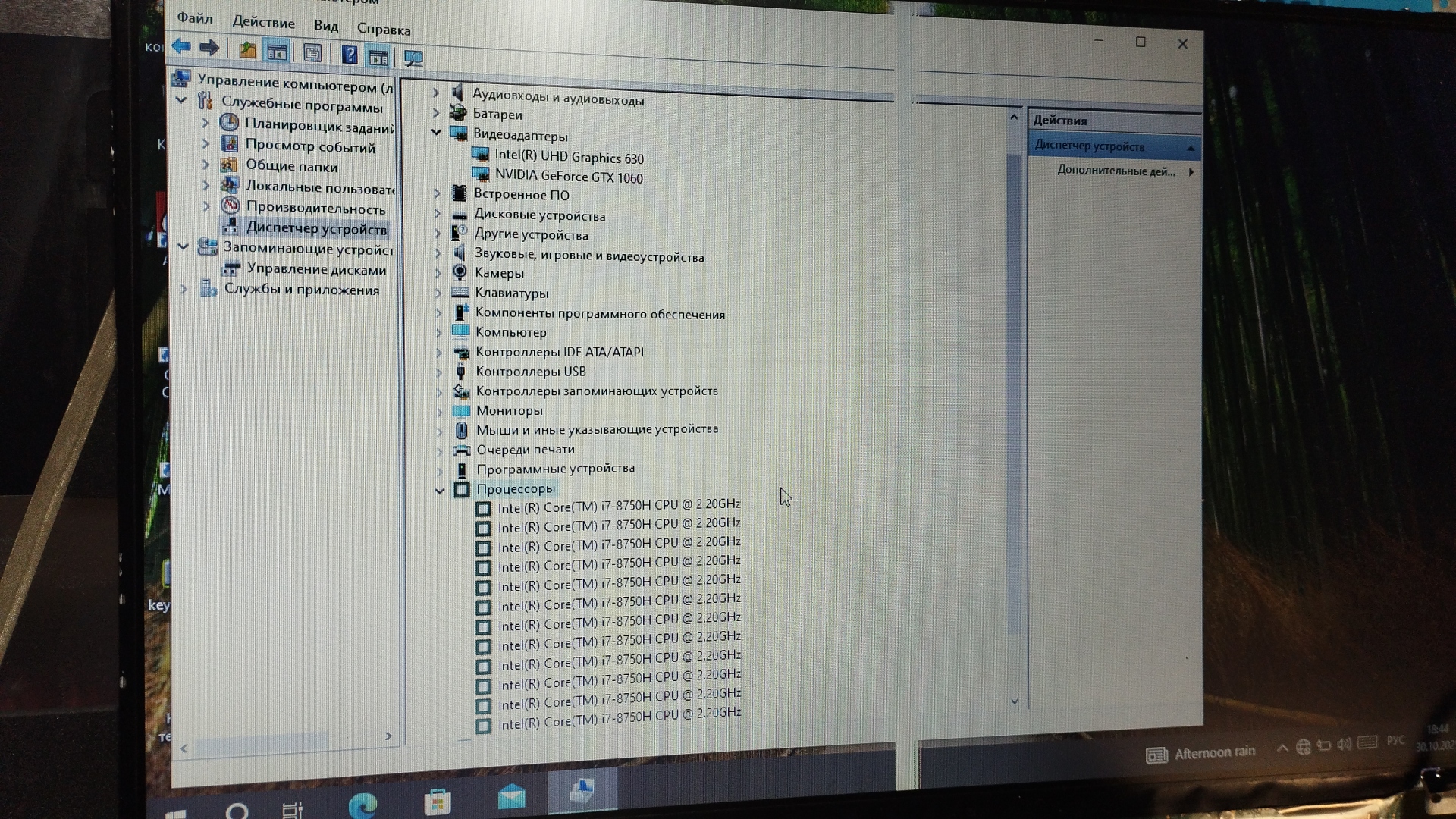
Task: Click the Back arrow toolbar icon
Action: pyautogui.click(x=181, y=47)
